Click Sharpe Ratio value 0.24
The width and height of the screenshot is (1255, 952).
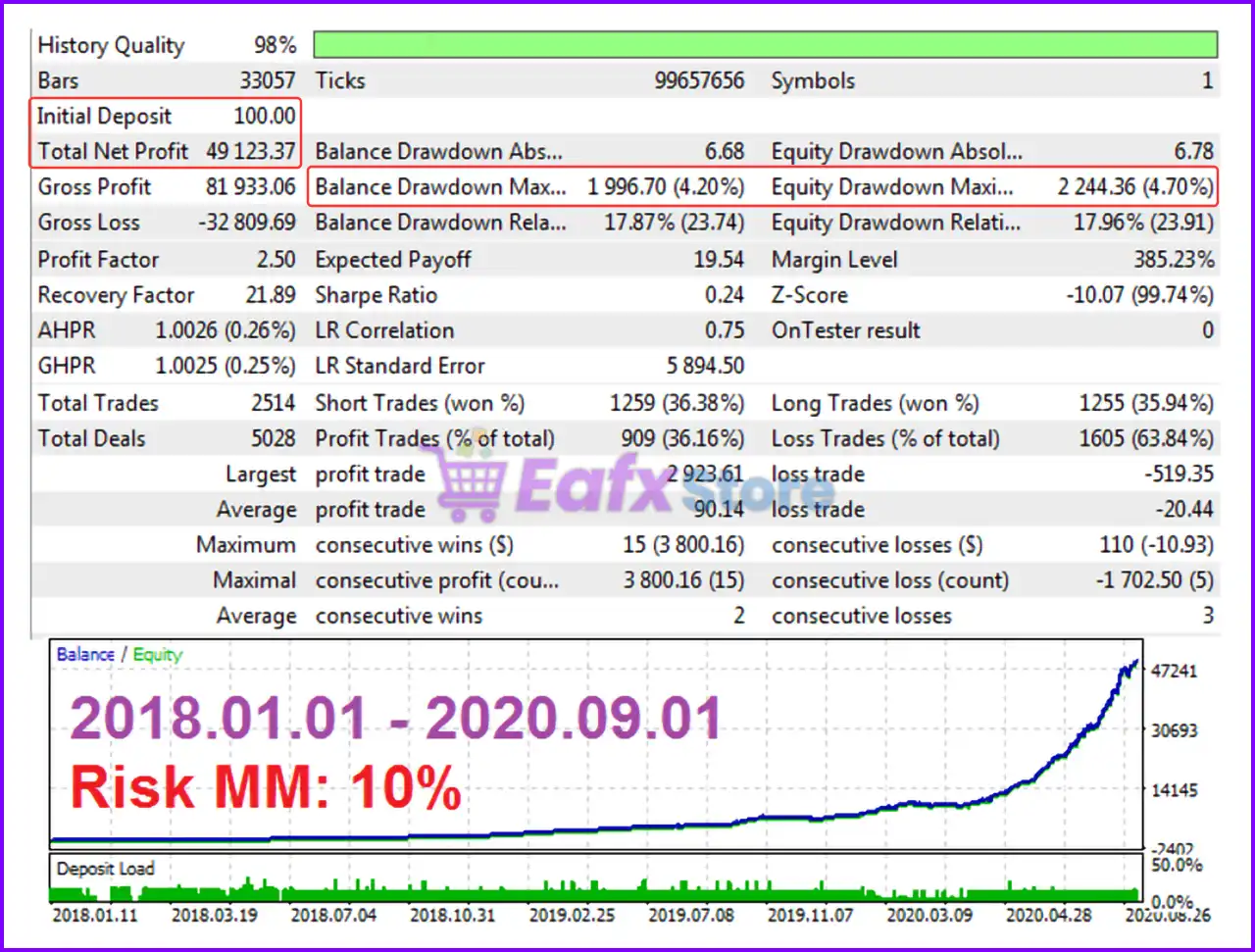725,295
